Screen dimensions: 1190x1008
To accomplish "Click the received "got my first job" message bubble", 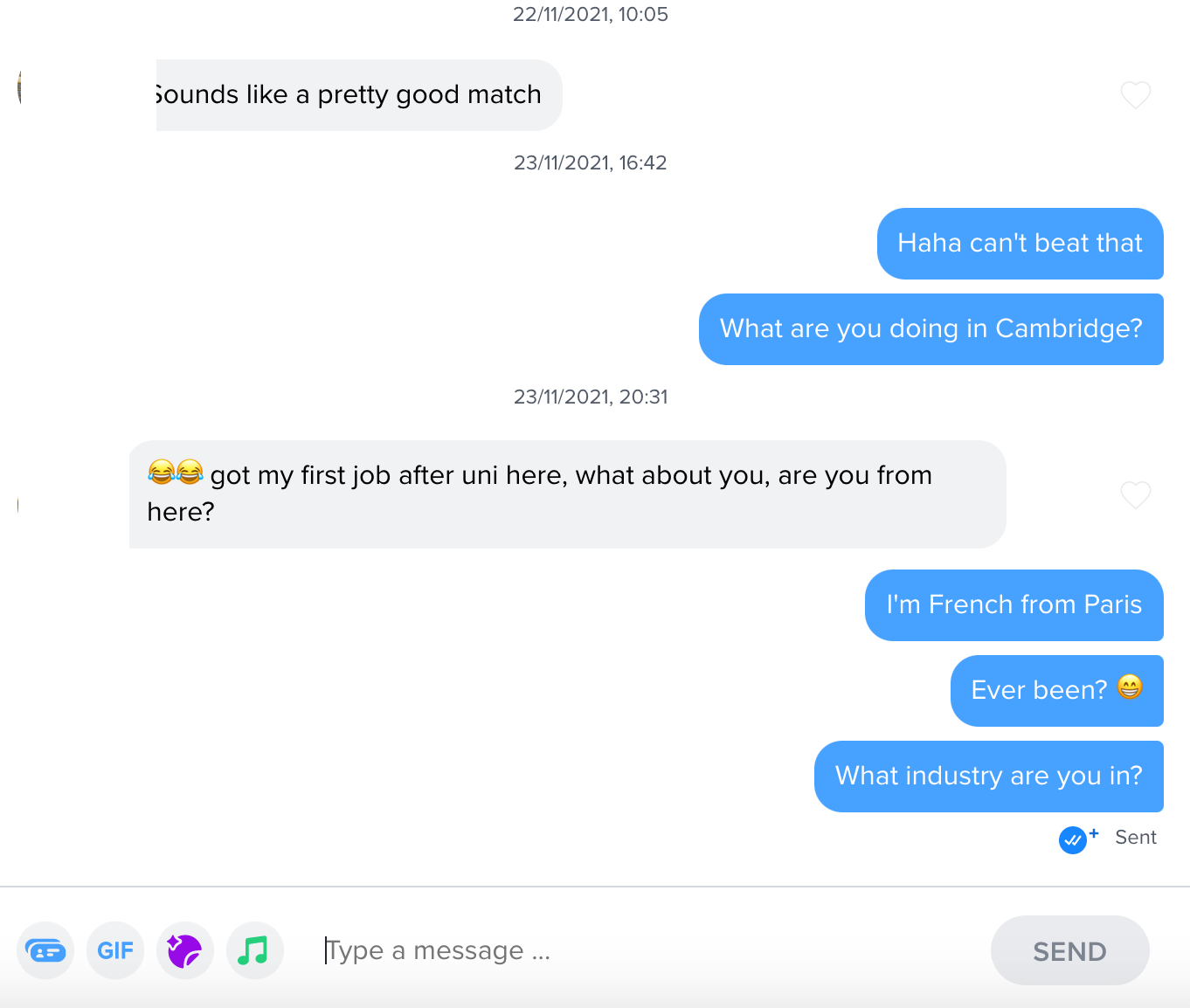I will [x=568, y=494].
